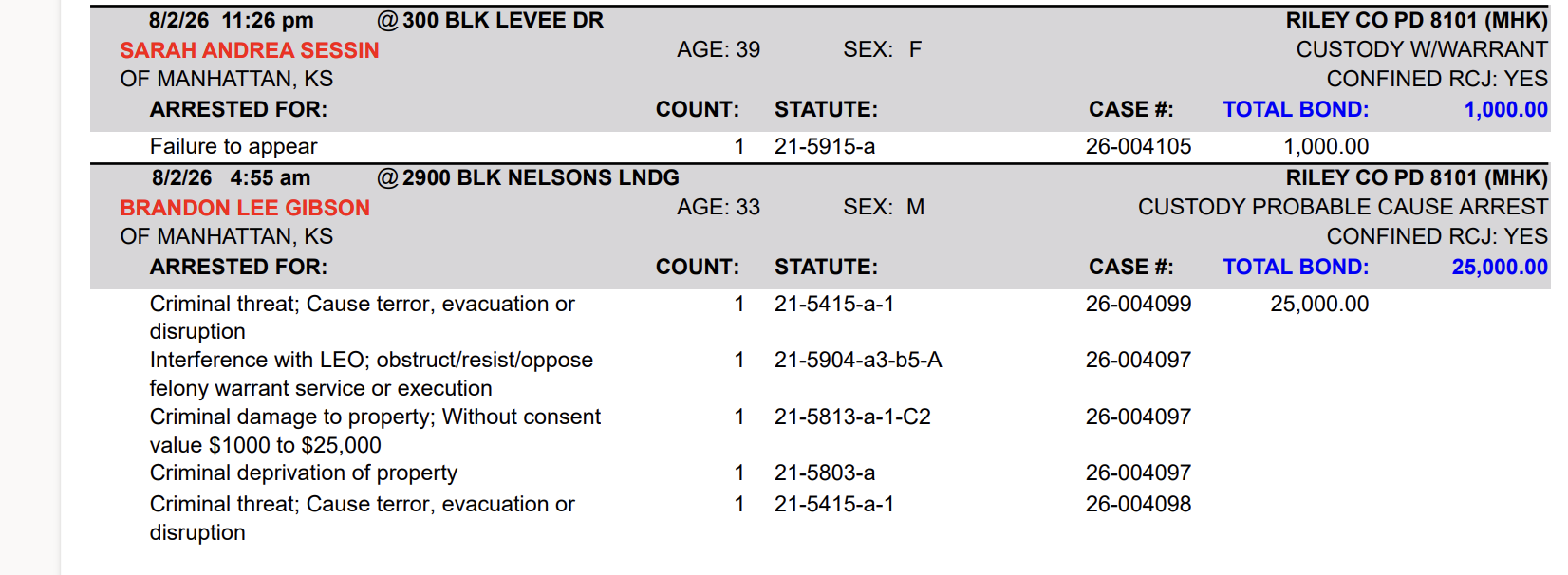
Task: Click the name BRANDON LEE GIBSON
Action: tap(245, 208)
